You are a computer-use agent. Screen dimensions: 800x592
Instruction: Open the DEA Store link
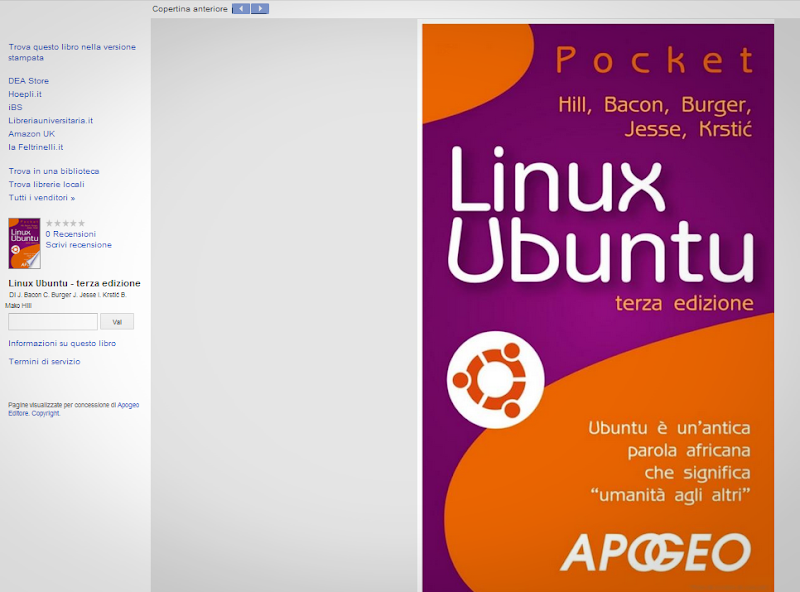click(29, 81)
